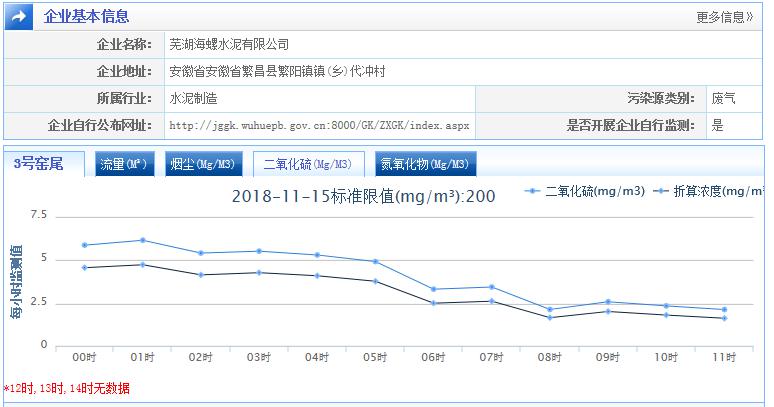
Task: Click the upper line data point at 01时
Action: pos(143,240)
